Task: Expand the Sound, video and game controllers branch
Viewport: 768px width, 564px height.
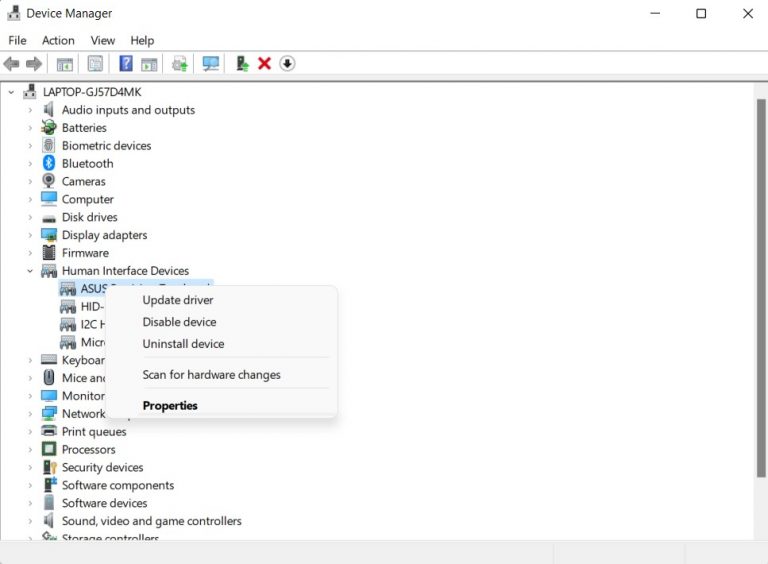Action: coord(30,521)
